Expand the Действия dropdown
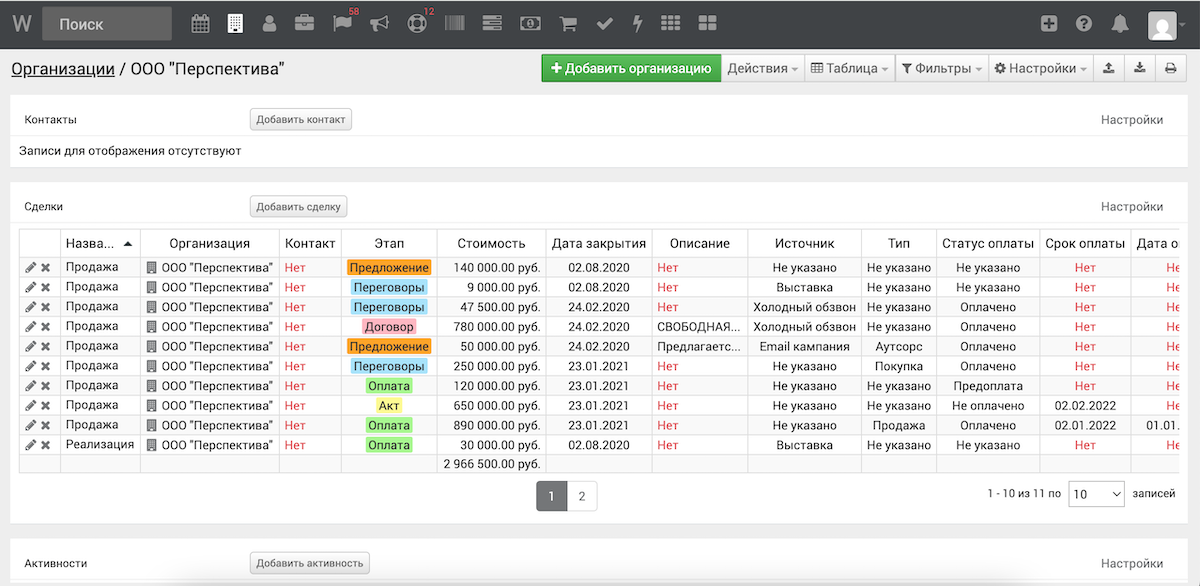The width and height of the screenshot is (1200, 586). coord(762,68)
